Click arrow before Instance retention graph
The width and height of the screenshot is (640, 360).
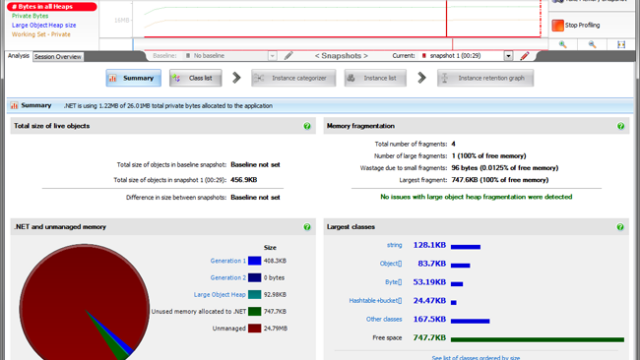(x=422, y=78)
